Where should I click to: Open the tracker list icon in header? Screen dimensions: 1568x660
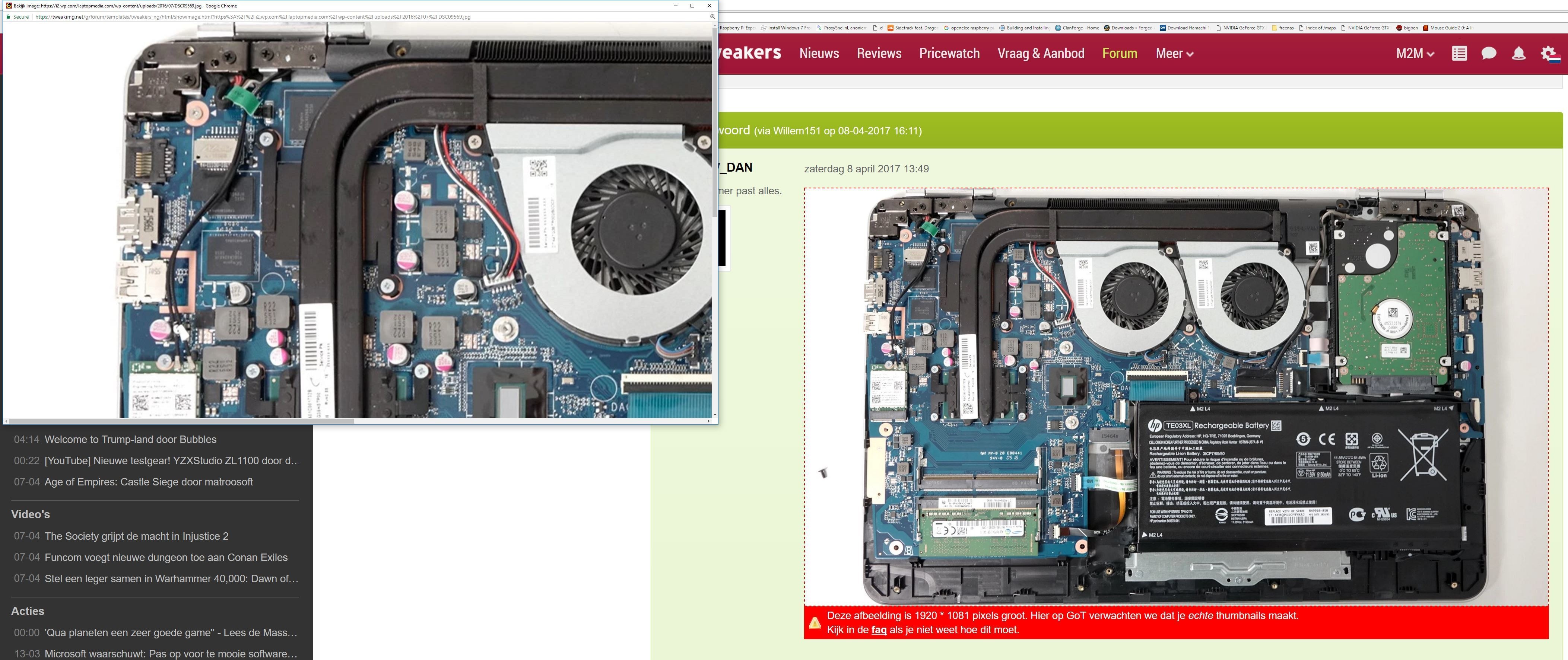1459,54
